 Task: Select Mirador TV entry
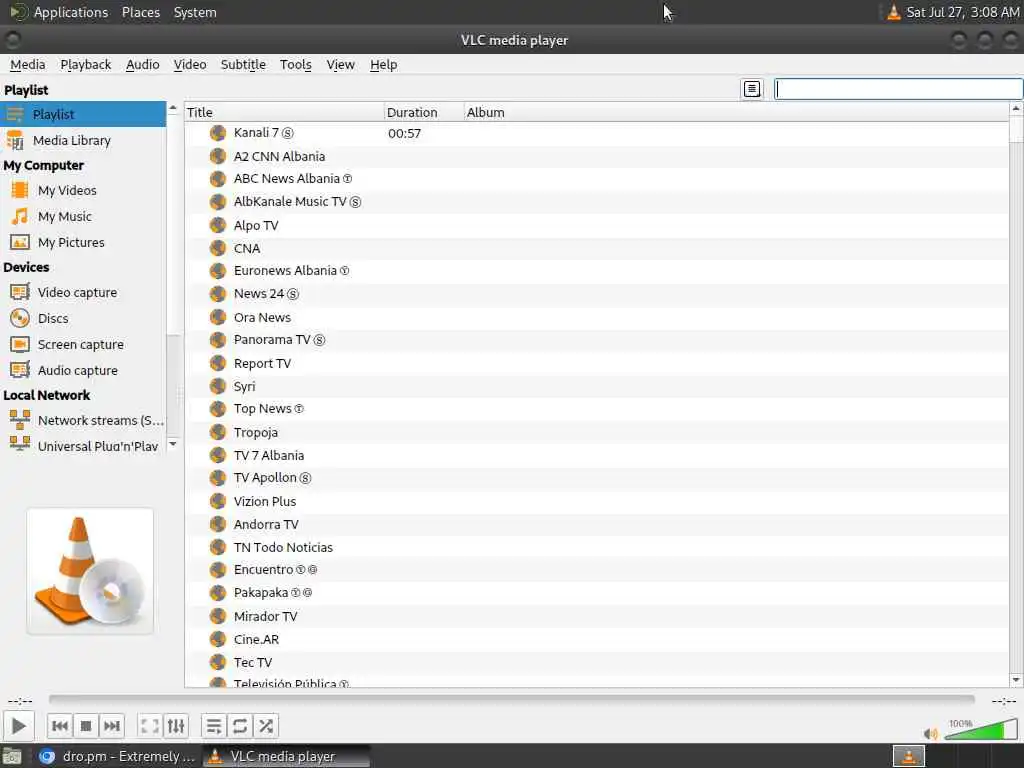(x=596, y=616)
